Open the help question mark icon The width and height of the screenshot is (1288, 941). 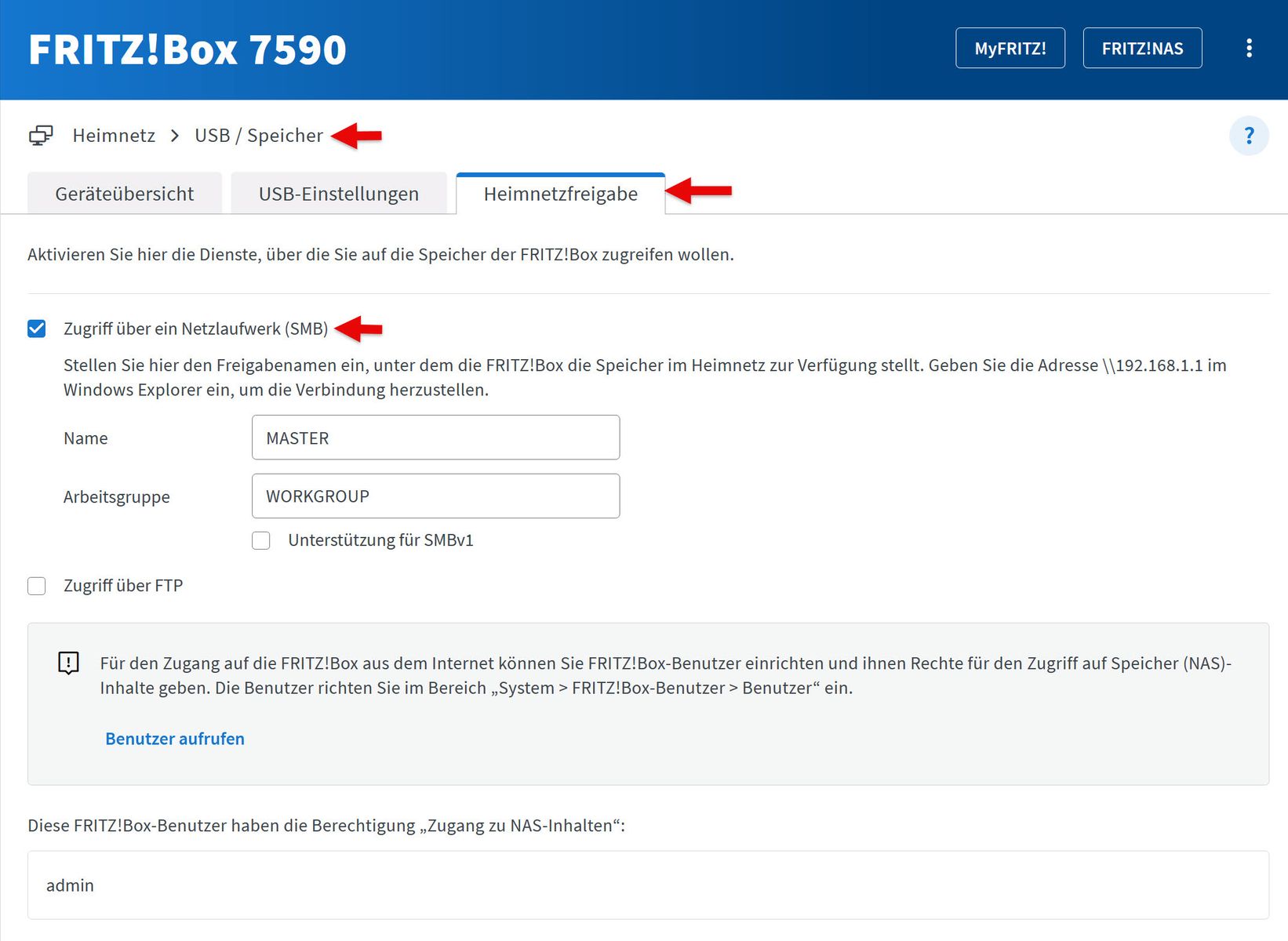tap(1249, 136)
